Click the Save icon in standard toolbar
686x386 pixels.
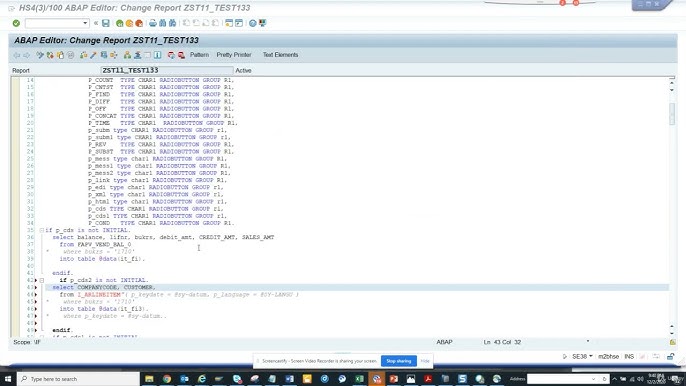pos(106,23)
